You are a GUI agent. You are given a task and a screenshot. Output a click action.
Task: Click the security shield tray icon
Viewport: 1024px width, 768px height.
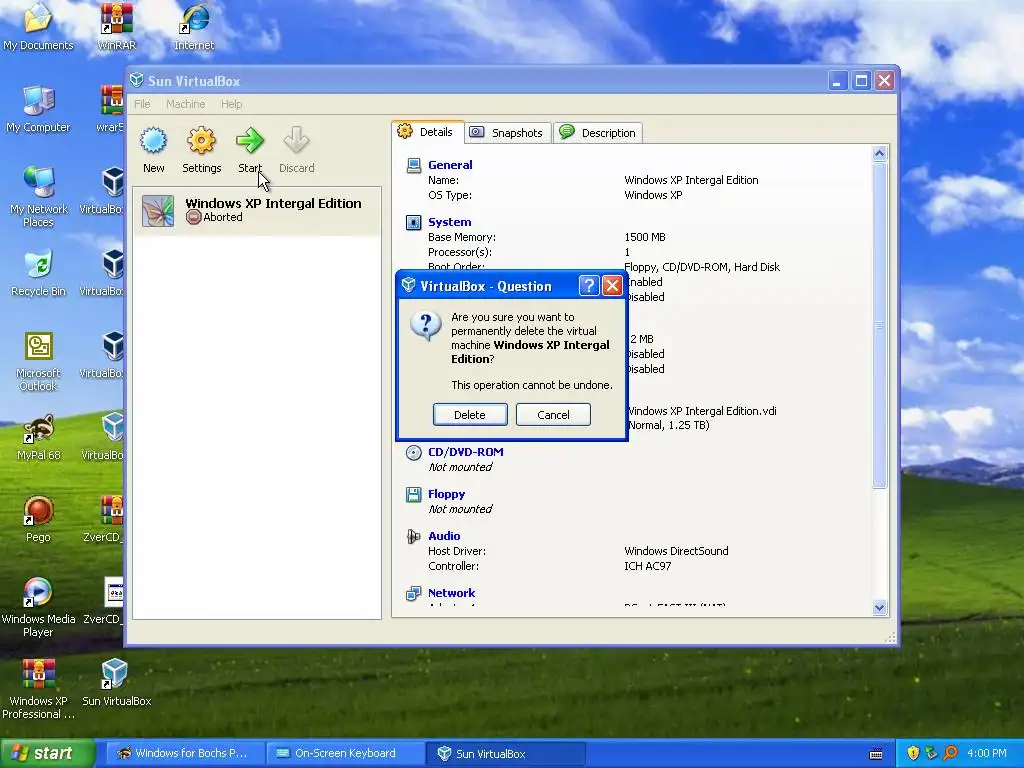[x=913, y=753]
